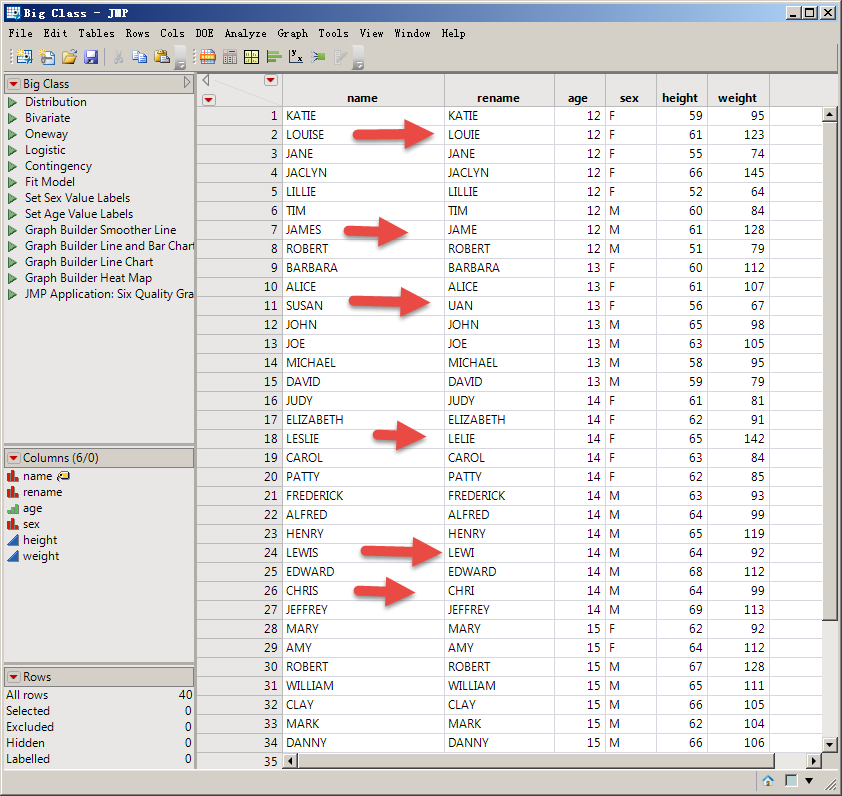Open the Tables menu
This screenshot has height=796, width=842.
[x=96, y=33]
